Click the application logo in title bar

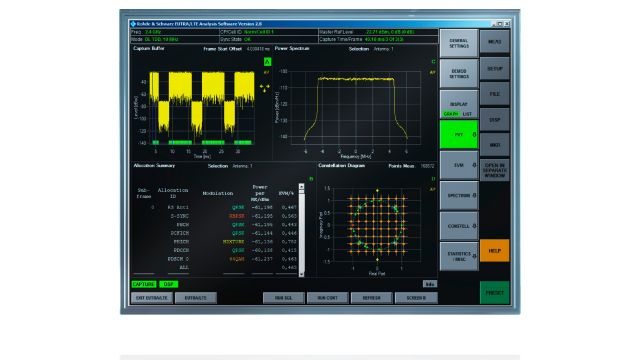point(133,24)
